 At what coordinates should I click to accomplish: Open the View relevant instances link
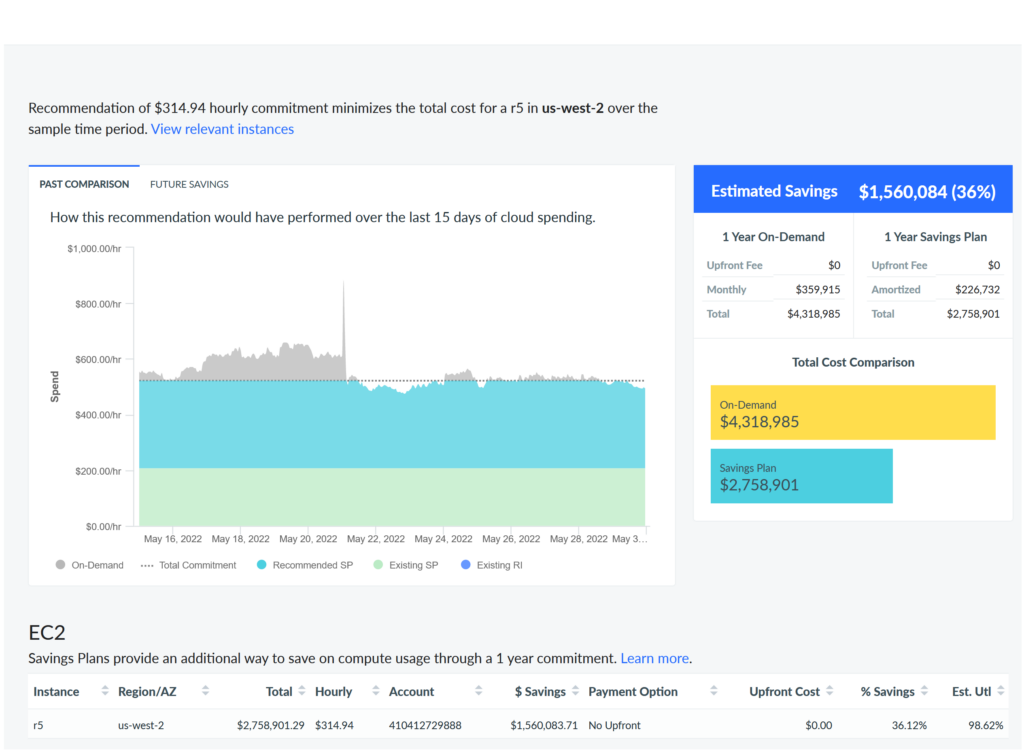(x=222, y=128)
